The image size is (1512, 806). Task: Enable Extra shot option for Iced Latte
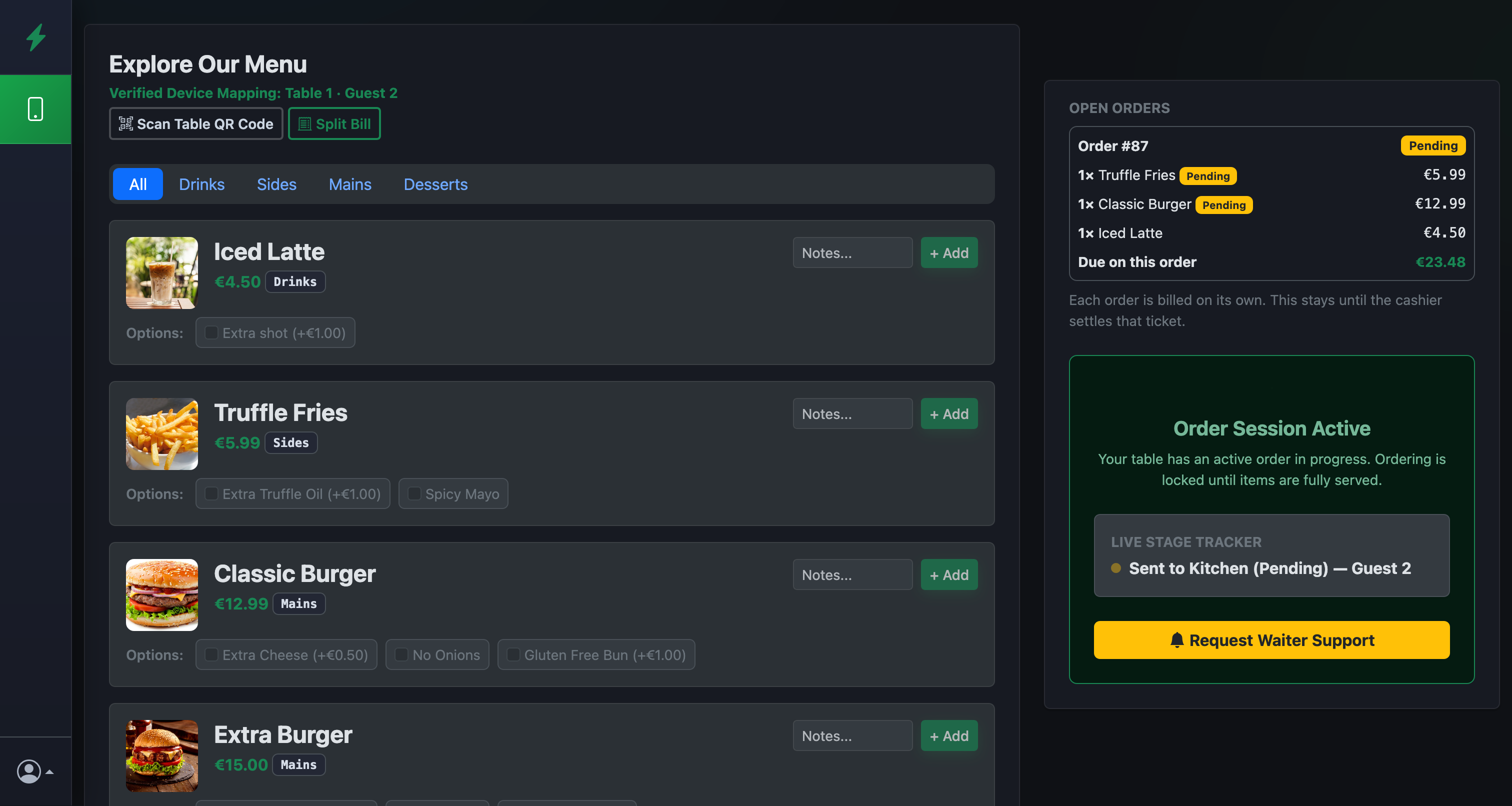pos(211,333)
